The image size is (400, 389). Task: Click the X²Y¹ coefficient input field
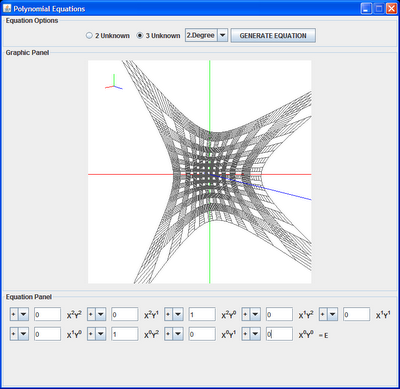(125, 314)
